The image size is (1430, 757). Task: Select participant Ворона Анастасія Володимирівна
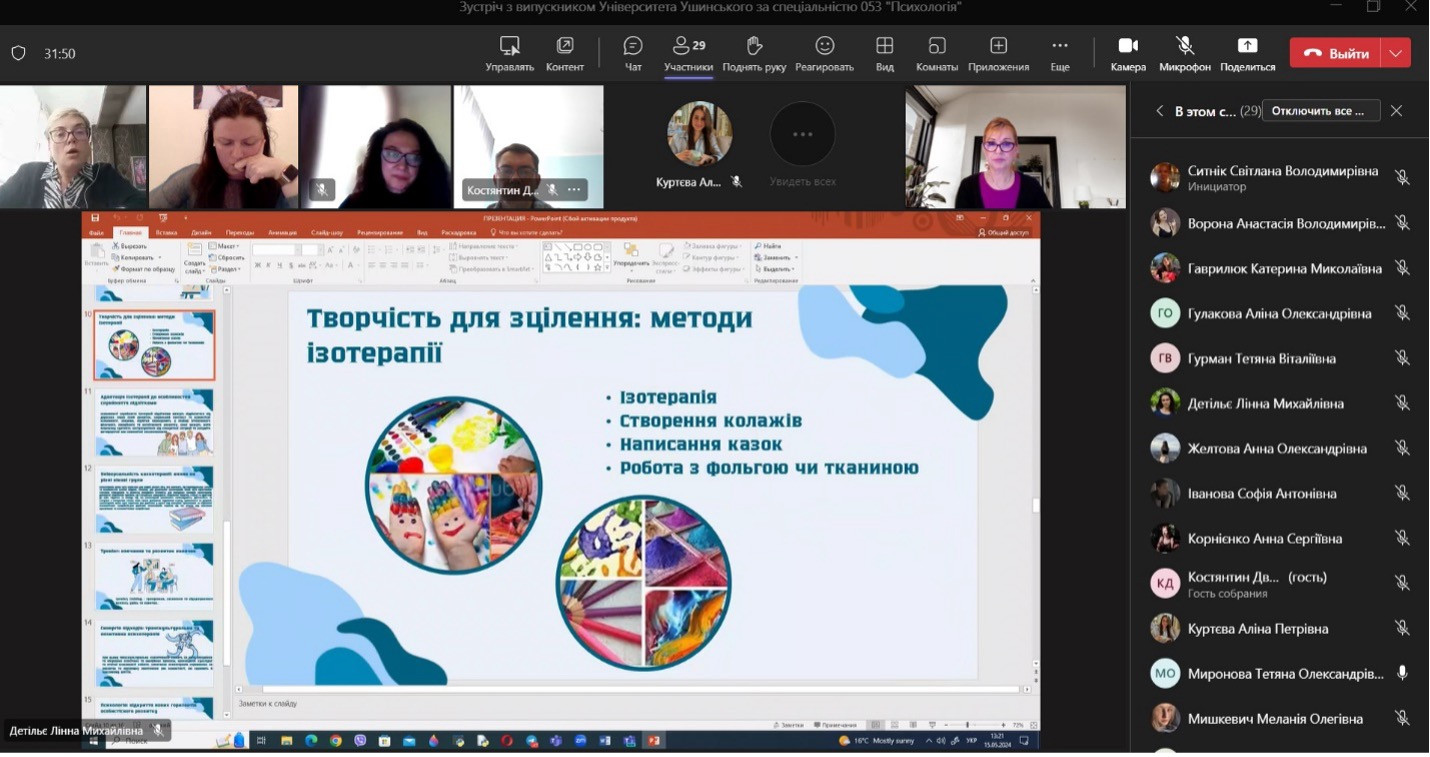[1280, 223]
